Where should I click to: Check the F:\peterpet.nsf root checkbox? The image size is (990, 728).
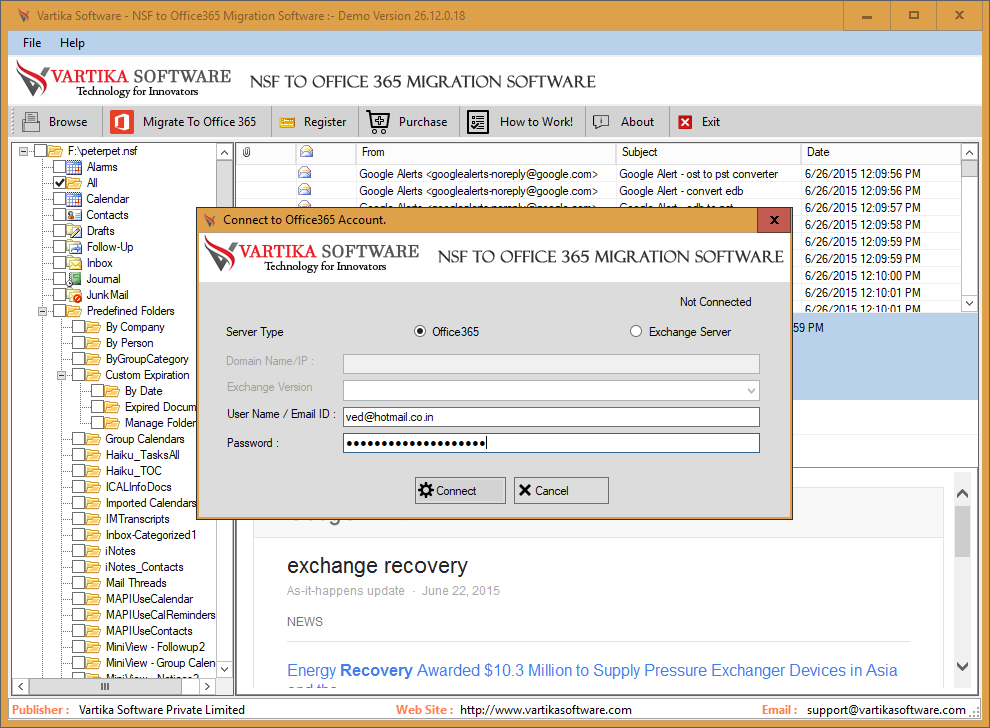[x=40, y=151]
